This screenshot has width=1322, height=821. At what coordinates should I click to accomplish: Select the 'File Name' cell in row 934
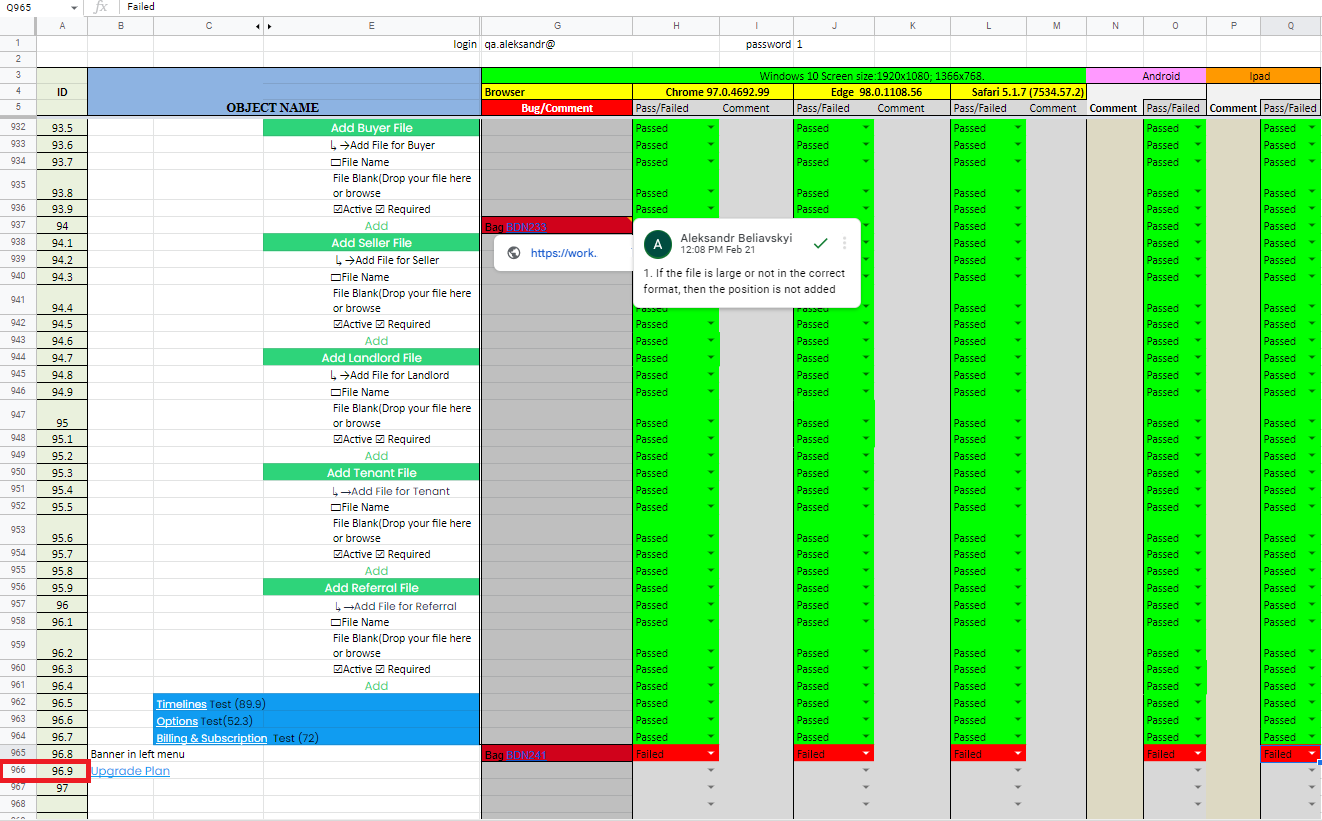(372, 162)
